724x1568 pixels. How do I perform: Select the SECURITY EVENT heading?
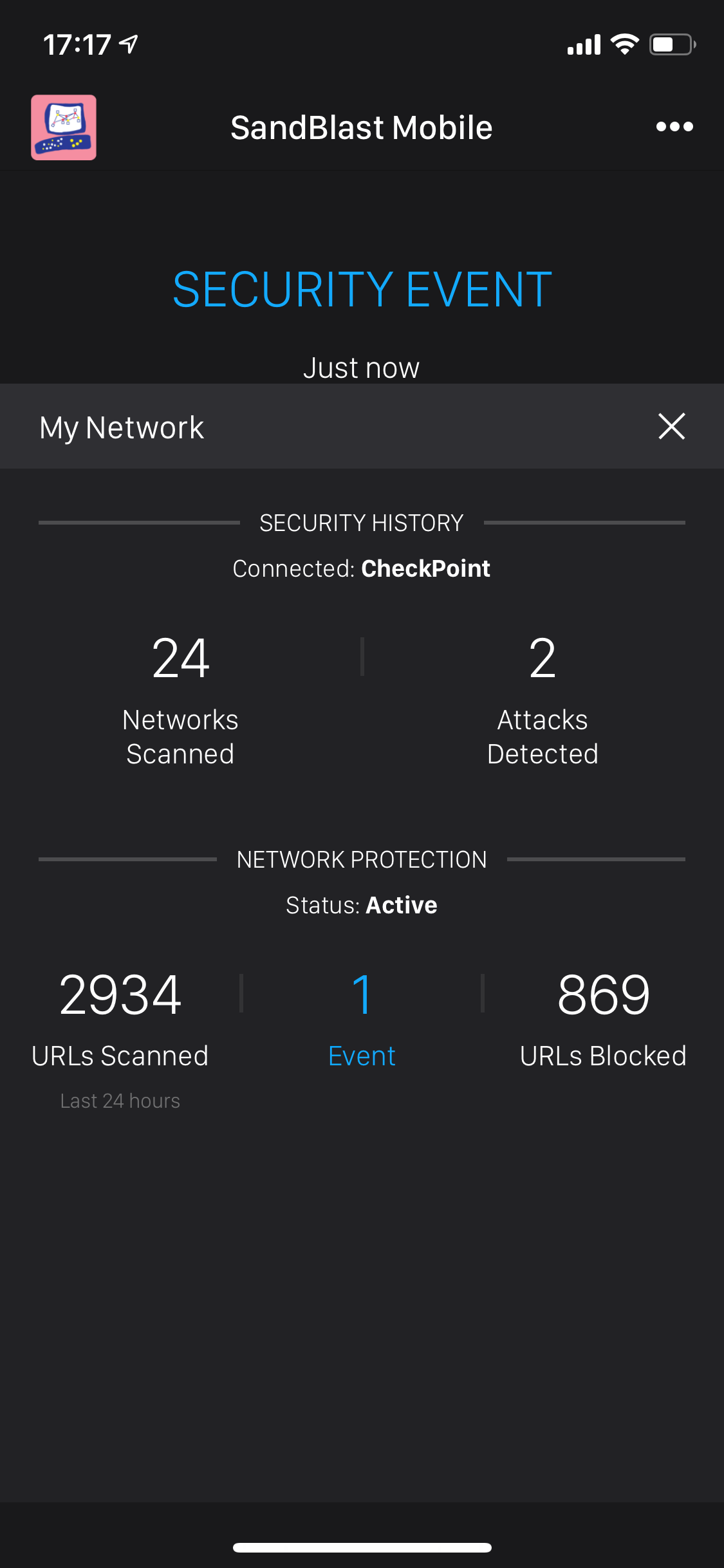[362, 290]
